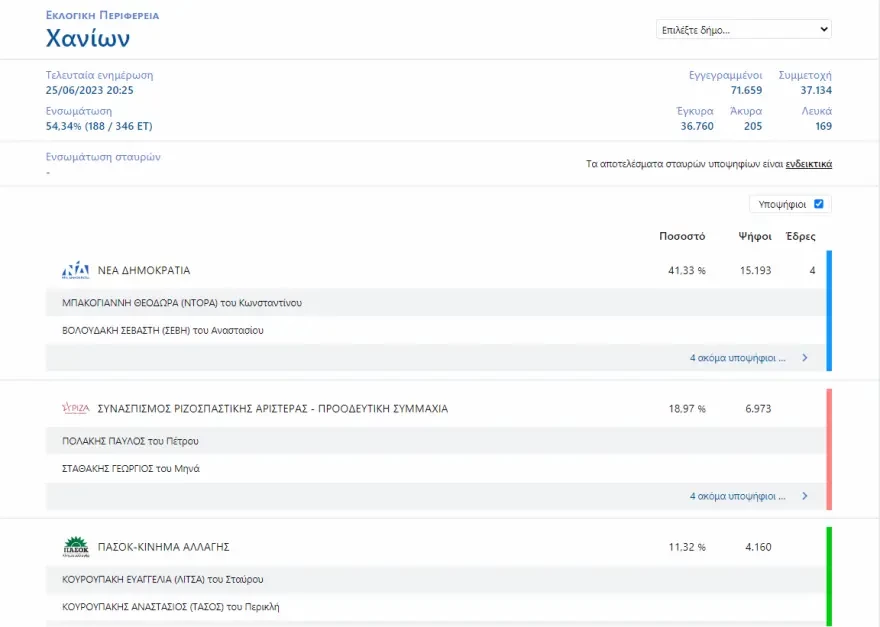Screen dimensions: 880x627
Task: Click chevron arrow in ΣΥΡΙΖΑ candidates row
Action: pos(805,496)
